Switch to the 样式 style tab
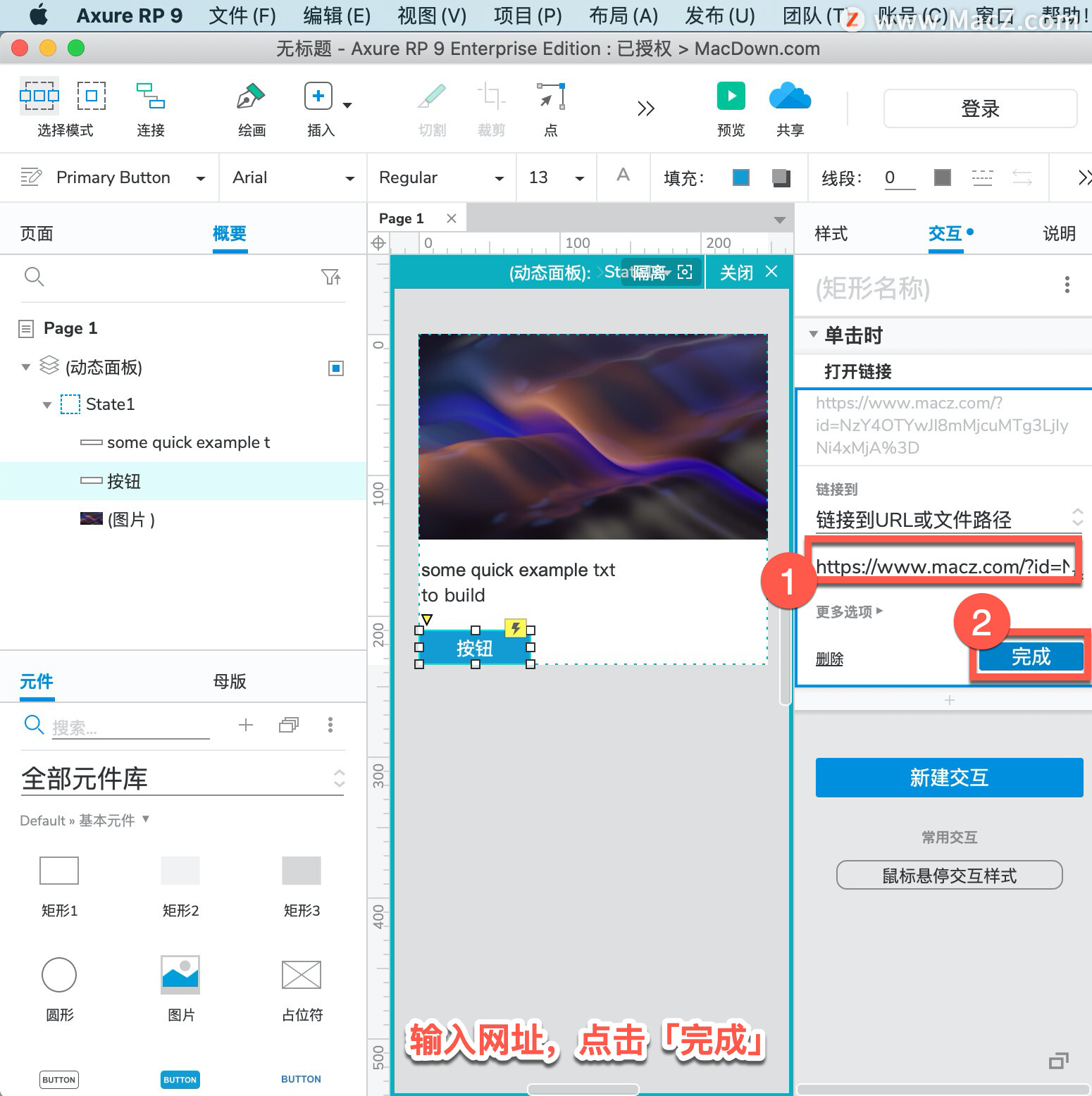The height and width of the screenshot is (1096, 1092). point(831,234)
